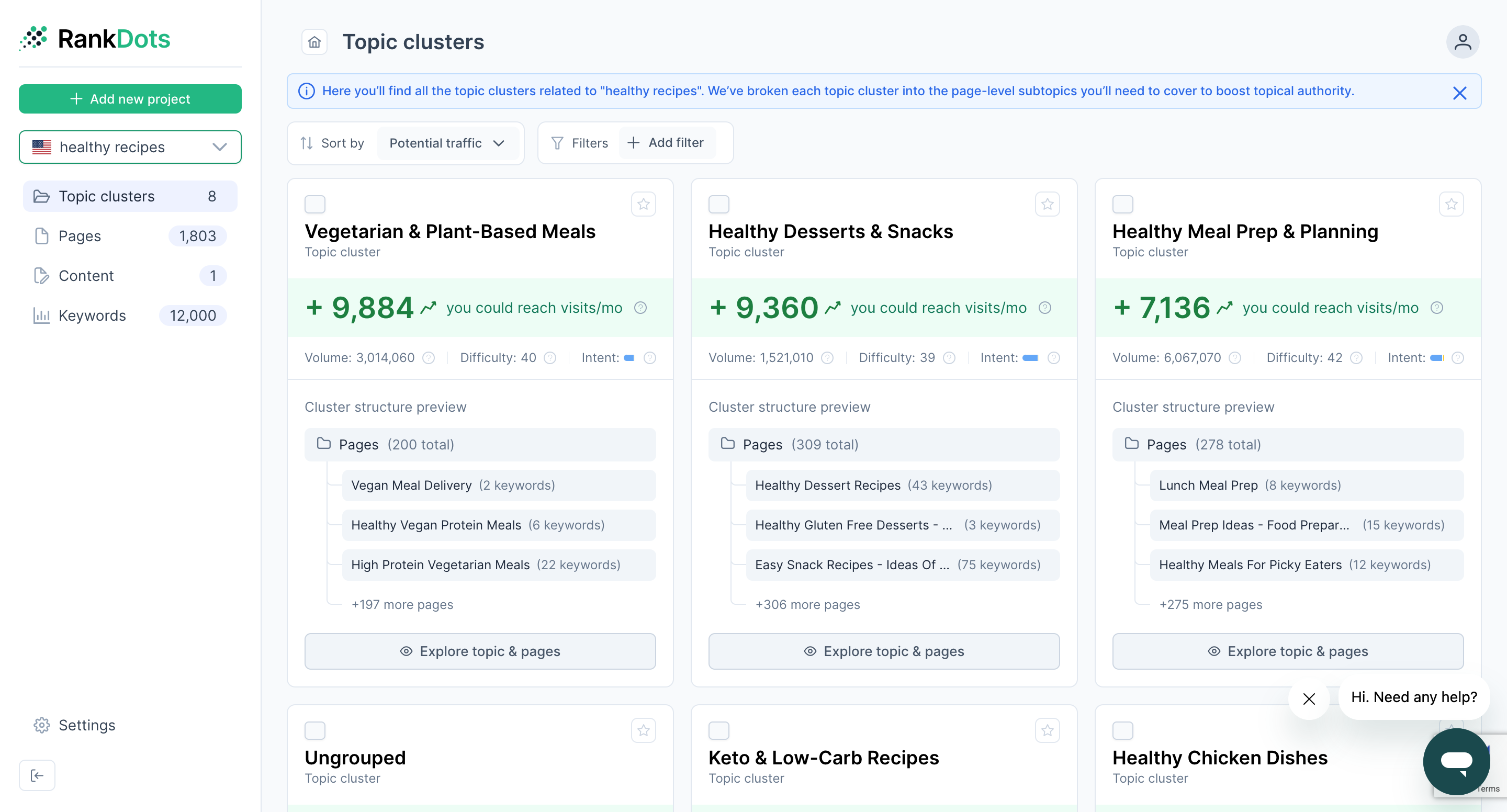Click Explore topic & pages for Meal Prep
Screen dimensions: 1507x812
pos(1287,651)
